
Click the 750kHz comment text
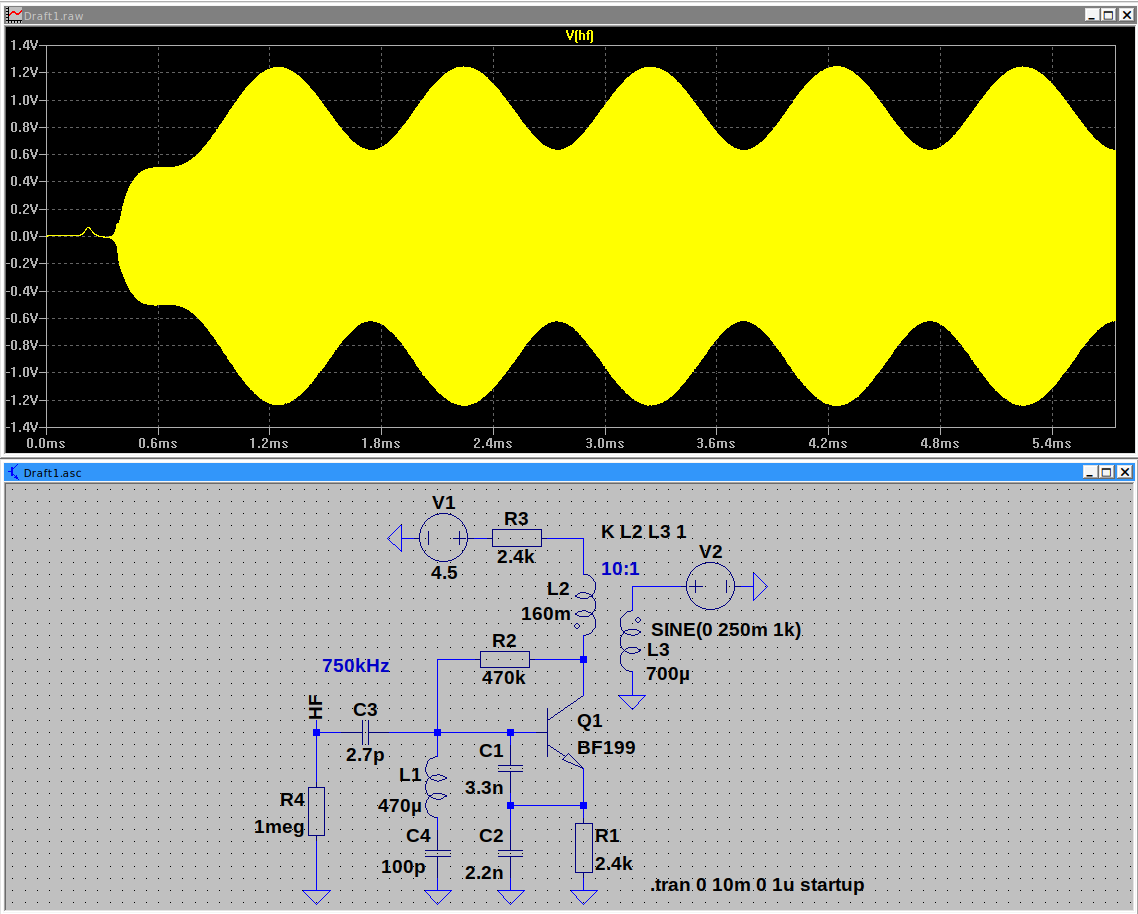pos(355,666)
